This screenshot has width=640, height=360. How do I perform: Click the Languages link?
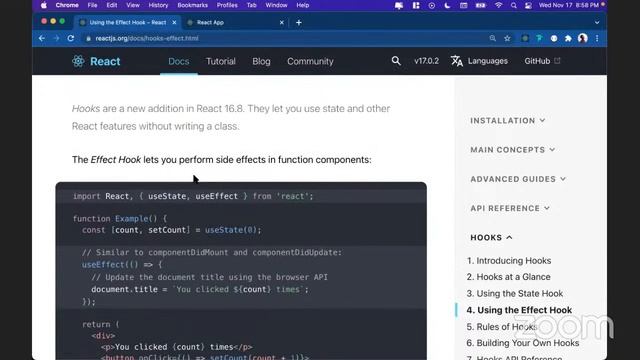click(488, 61)
